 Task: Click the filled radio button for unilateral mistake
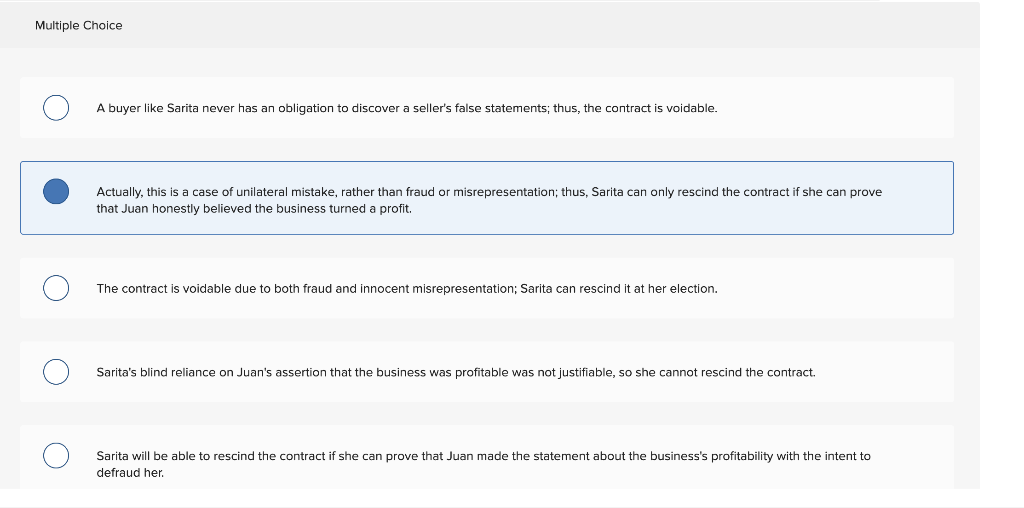(56, 191)
